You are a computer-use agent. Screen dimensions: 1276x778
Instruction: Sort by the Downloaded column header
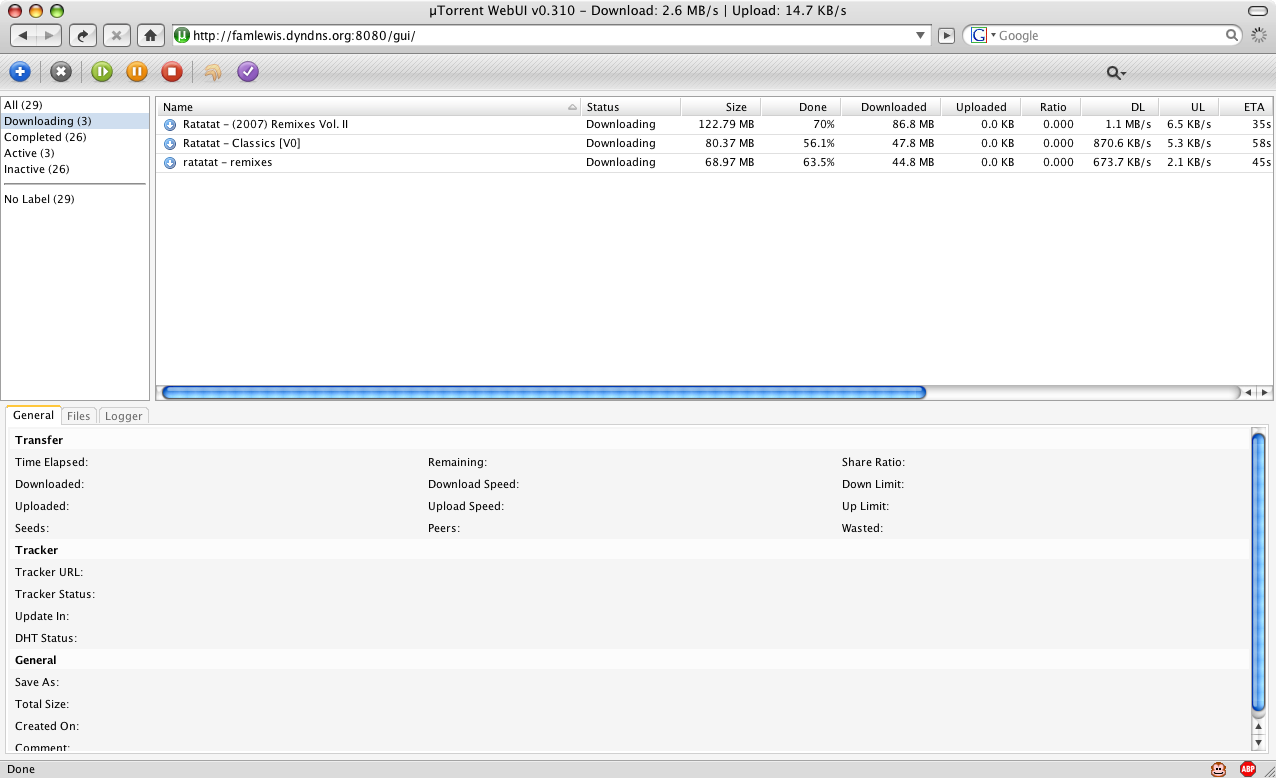pyautogui.click(x=891, y=107)
